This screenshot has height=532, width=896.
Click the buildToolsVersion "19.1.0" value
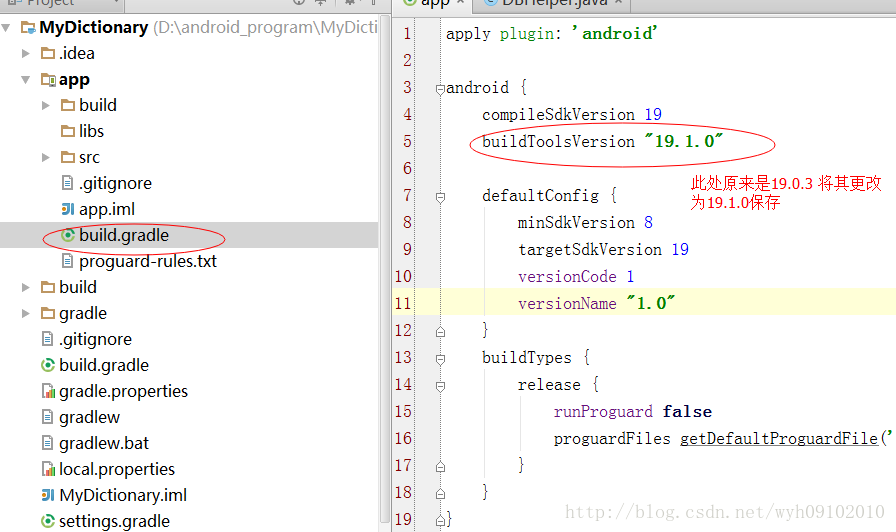[x=683, y=141]
